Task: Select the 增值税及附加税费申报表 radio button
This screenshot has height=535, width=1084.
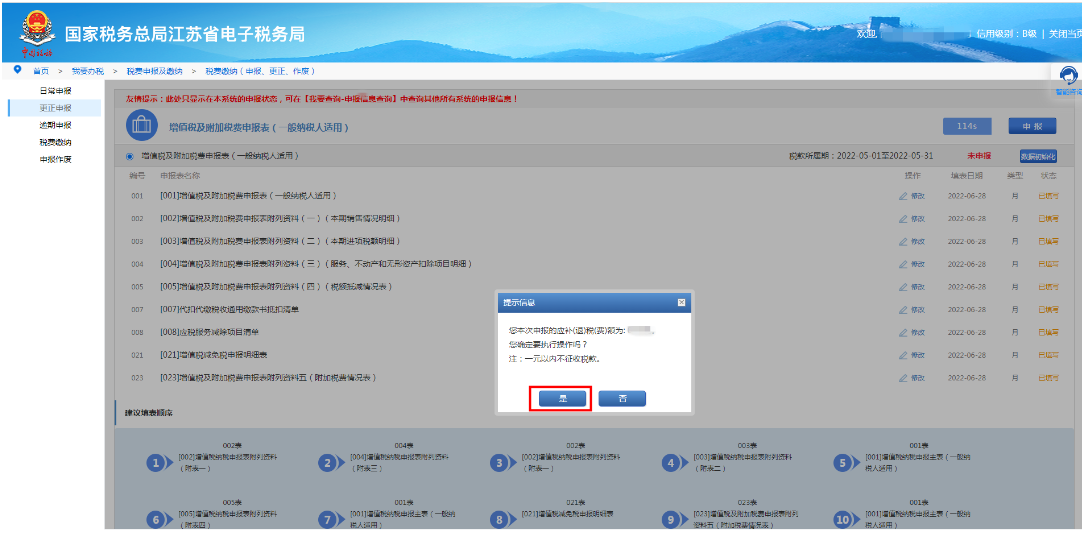Action: (x=130, y=156)
